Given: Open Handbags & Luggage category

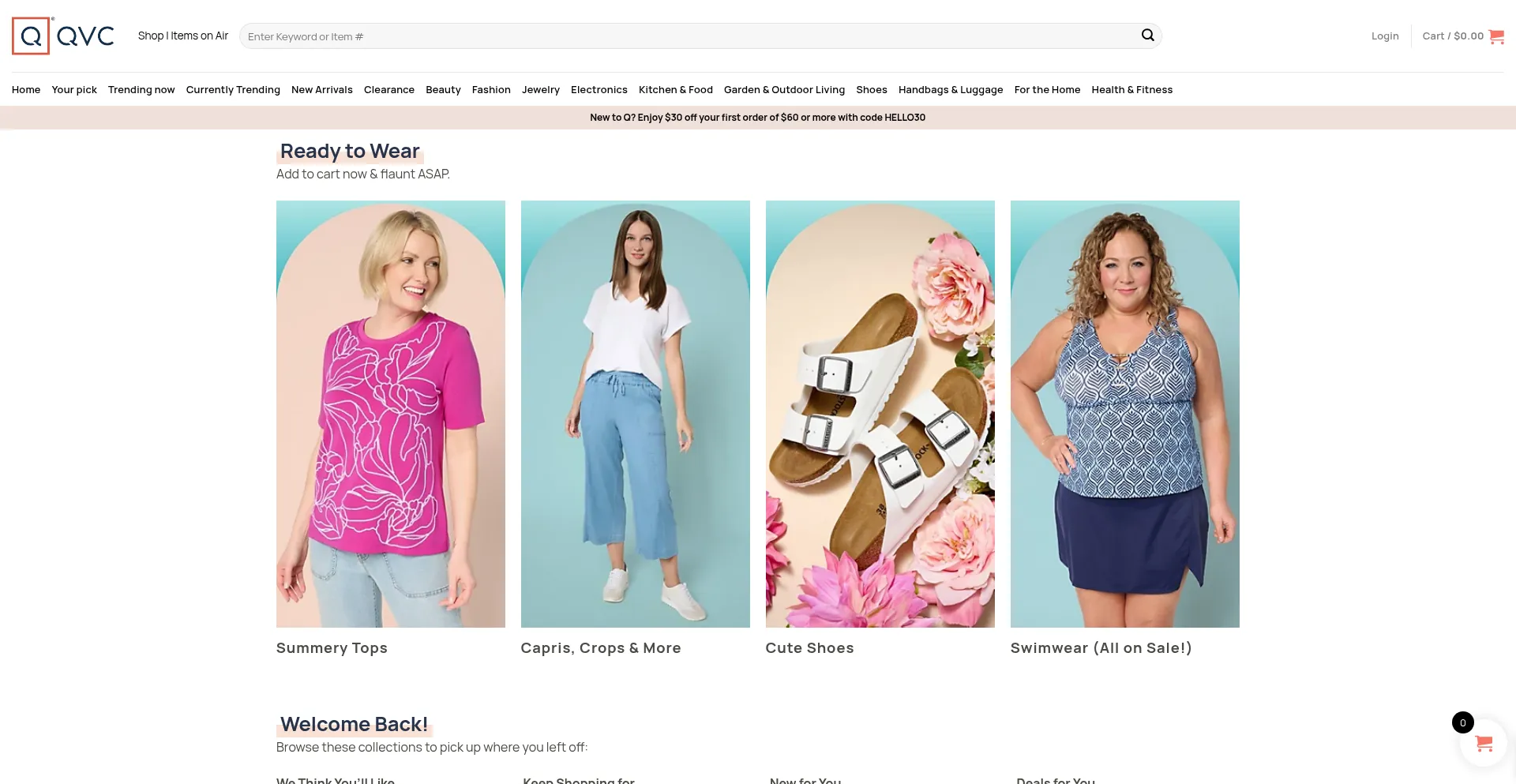Looking at the screenshot, I should 951,90.
